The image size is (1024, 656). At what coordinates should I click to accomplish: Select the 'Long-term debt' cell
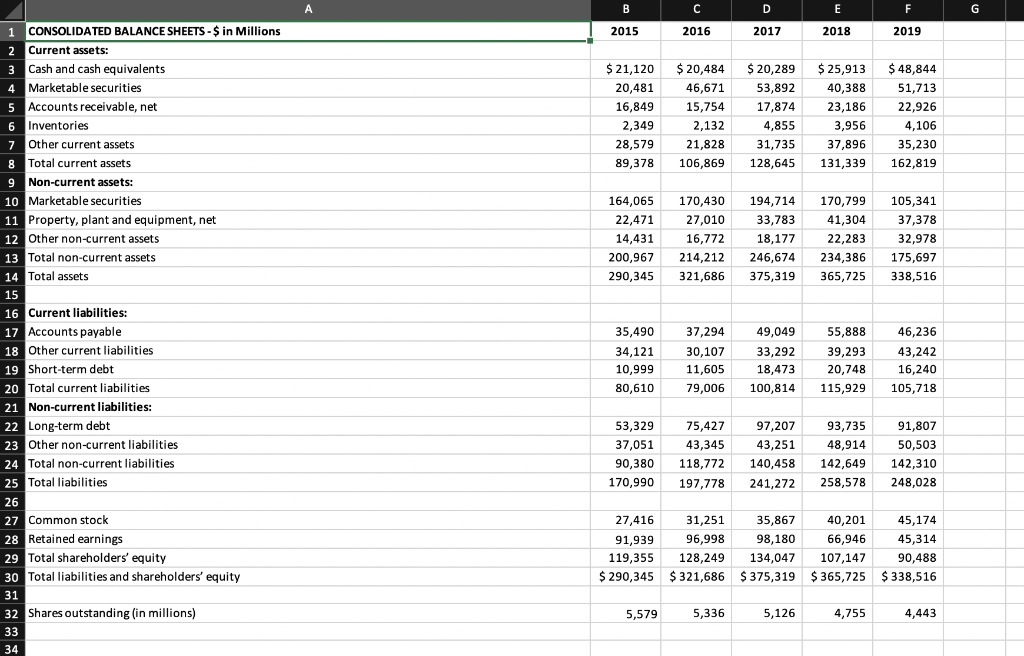click(308, 426)
